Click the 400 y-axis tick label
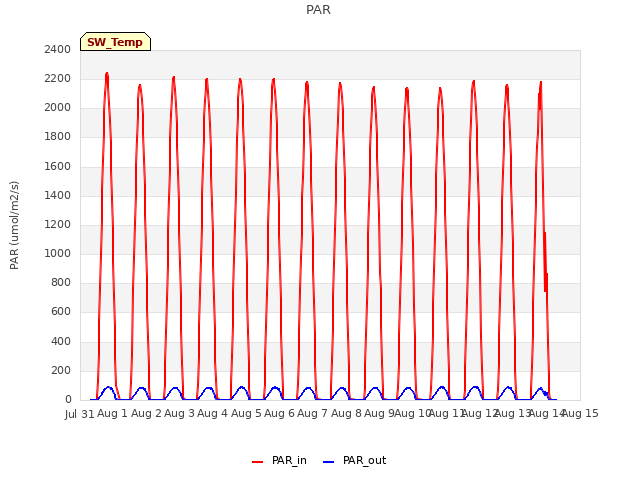The image size is (640, 480). [x=61, y=342]
